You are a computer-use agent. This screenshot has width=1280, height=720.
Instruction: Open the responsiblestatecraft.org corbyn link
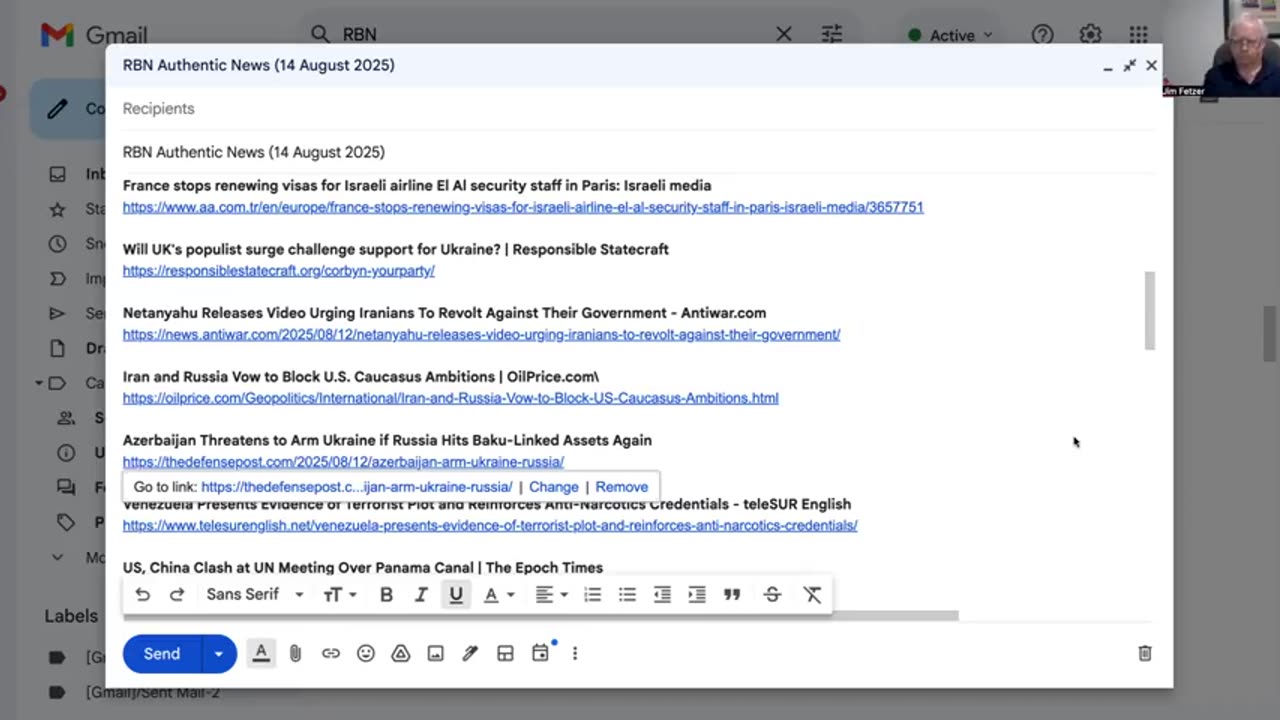coord(279,271)
